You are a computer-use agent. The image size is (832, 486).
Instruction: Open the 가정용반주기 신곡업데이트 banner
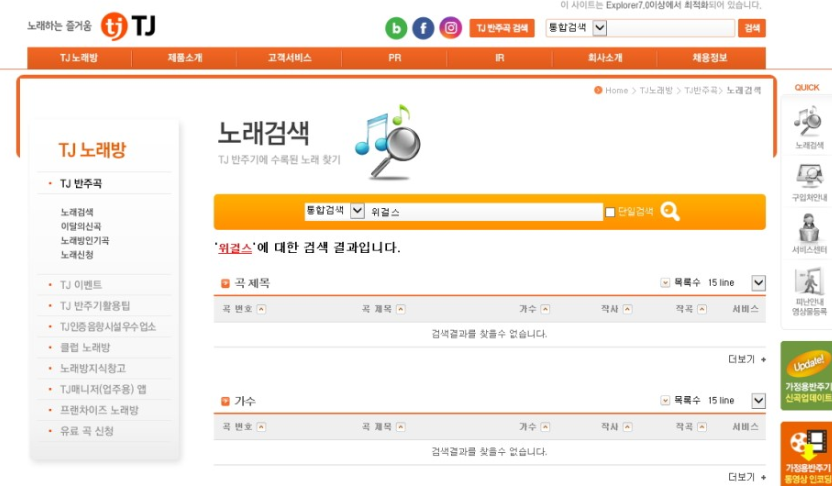[x=807, y=375]
